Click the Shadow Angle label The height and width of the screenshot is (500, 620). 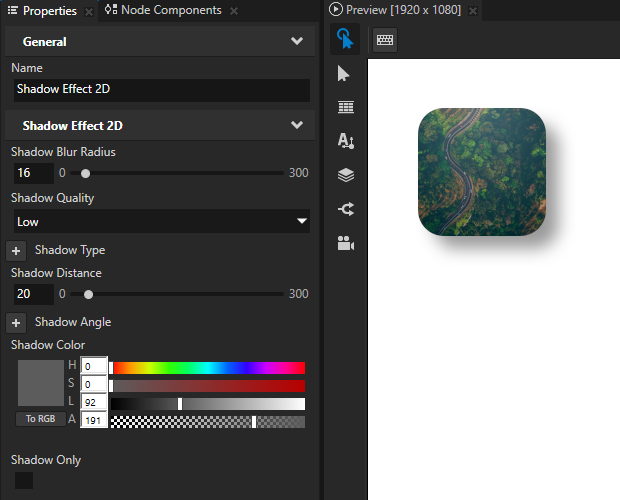[73, 322]
